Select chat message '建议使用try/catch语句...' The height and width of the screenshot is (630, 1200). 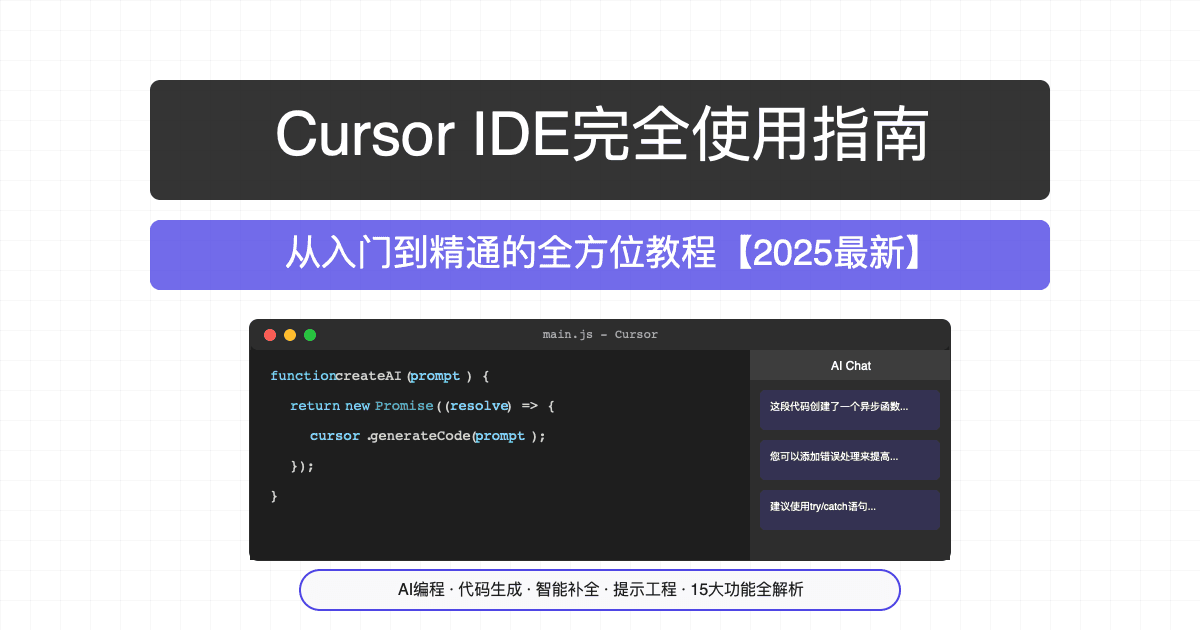(850, 510)
